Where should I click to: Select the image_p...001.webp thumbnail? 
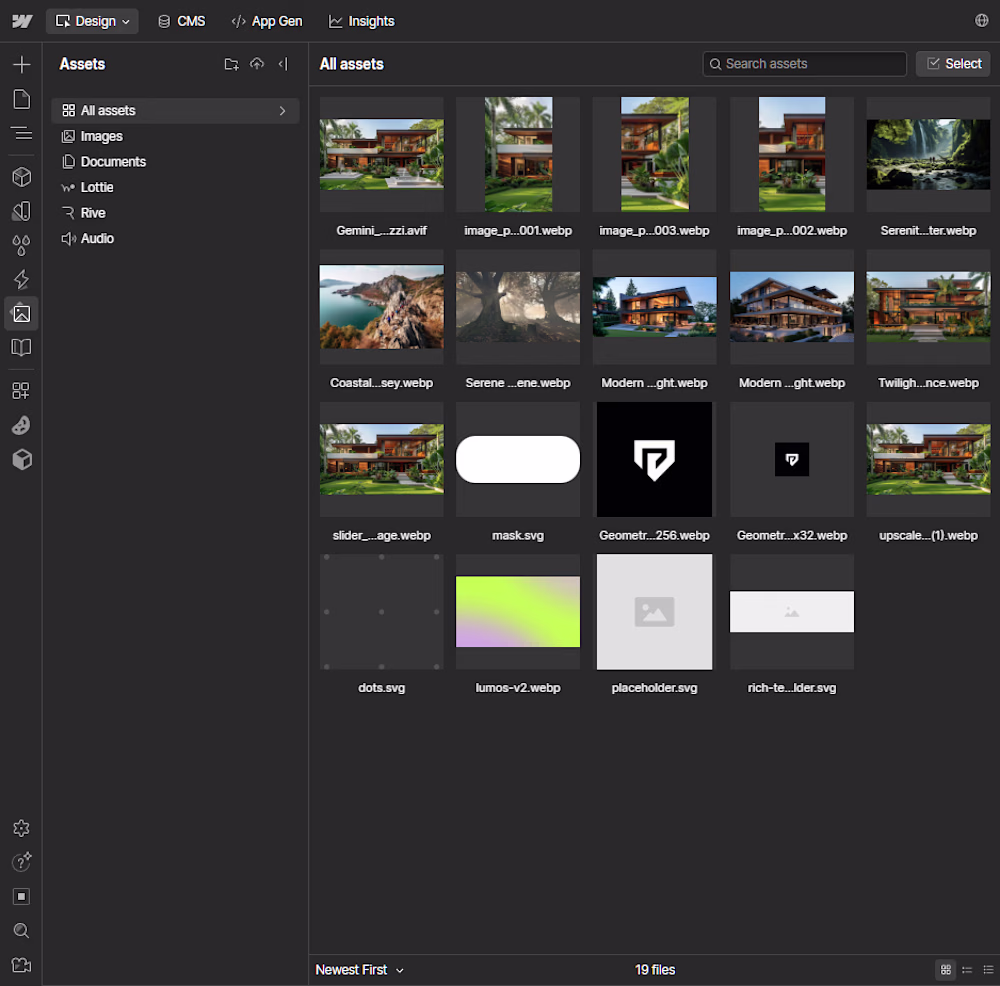518,154
